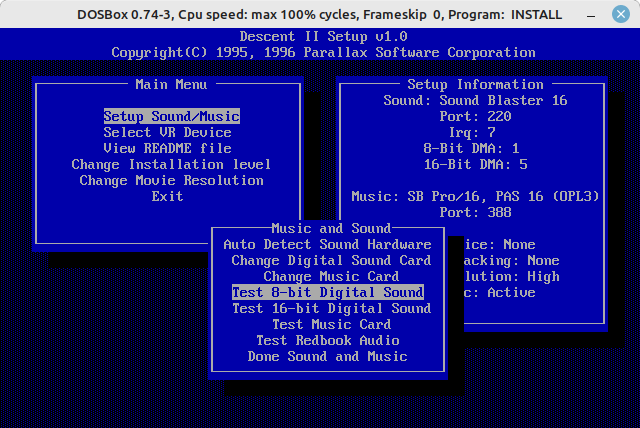The image size is (640, 428).
Task: Choose Select VR Device menu entry
Action: [167, 132]
